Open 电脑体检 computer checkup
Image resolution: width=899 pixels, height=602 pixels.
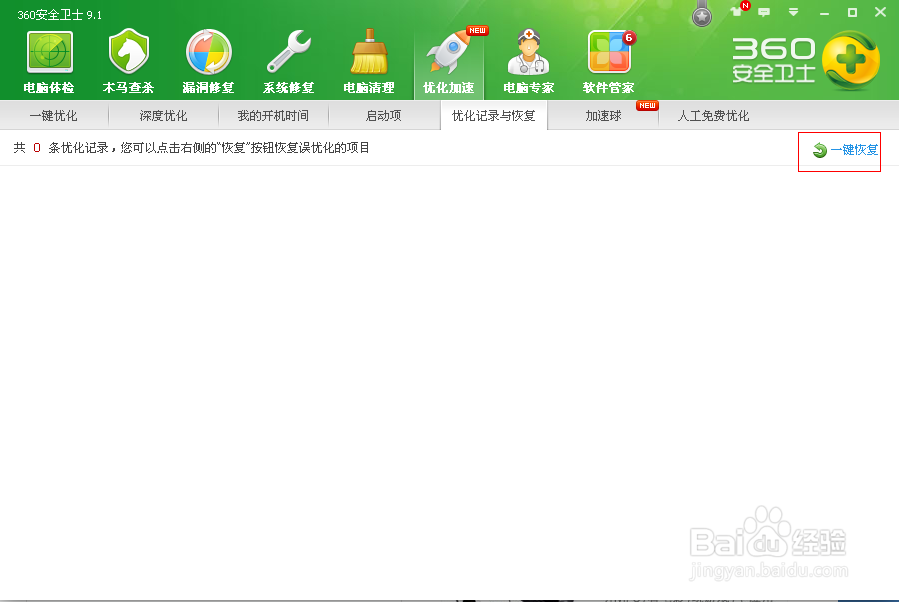coord(49,62)
